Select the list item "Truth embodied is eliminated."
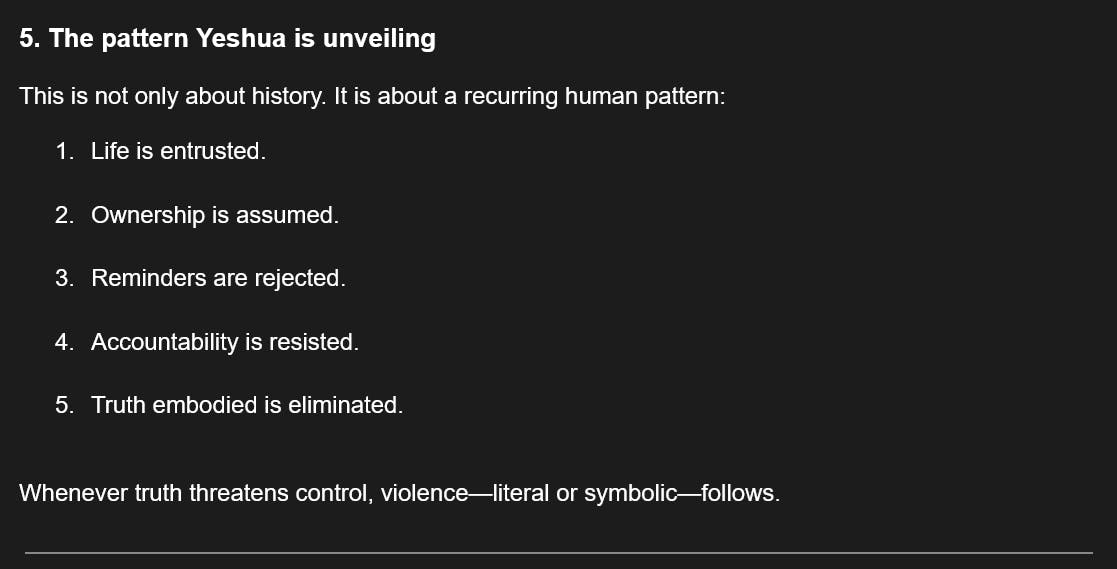This screenshot has width=1117, height=569. click(x=247, y=405)
